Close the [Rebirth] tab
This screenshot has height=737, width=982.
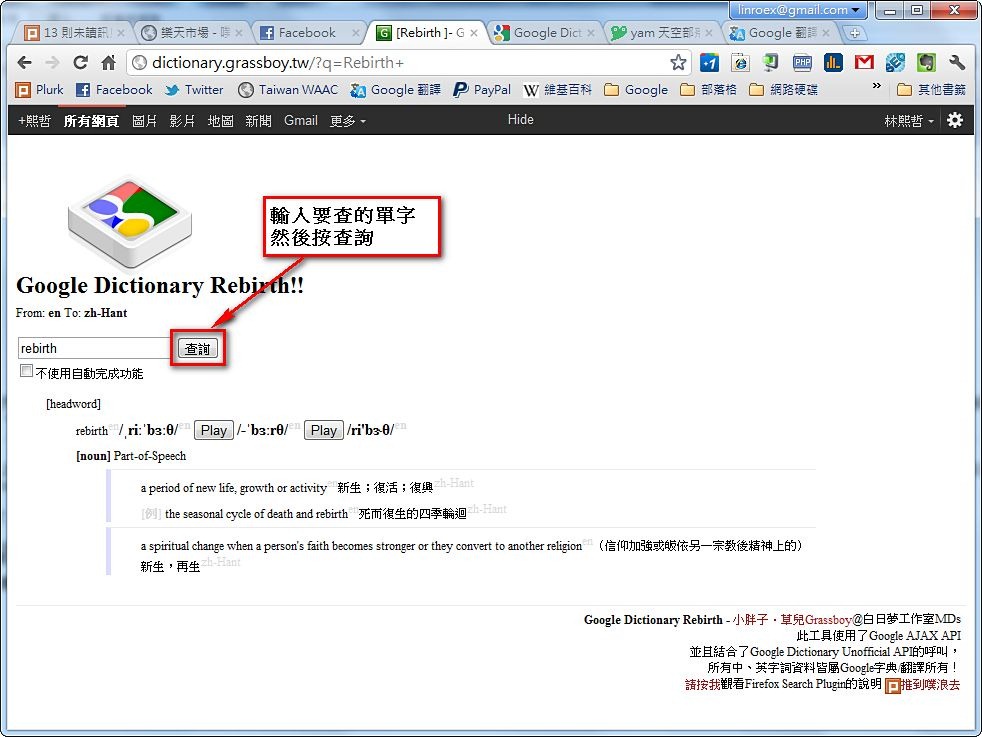pyautogui.click(x=474, y=33)
